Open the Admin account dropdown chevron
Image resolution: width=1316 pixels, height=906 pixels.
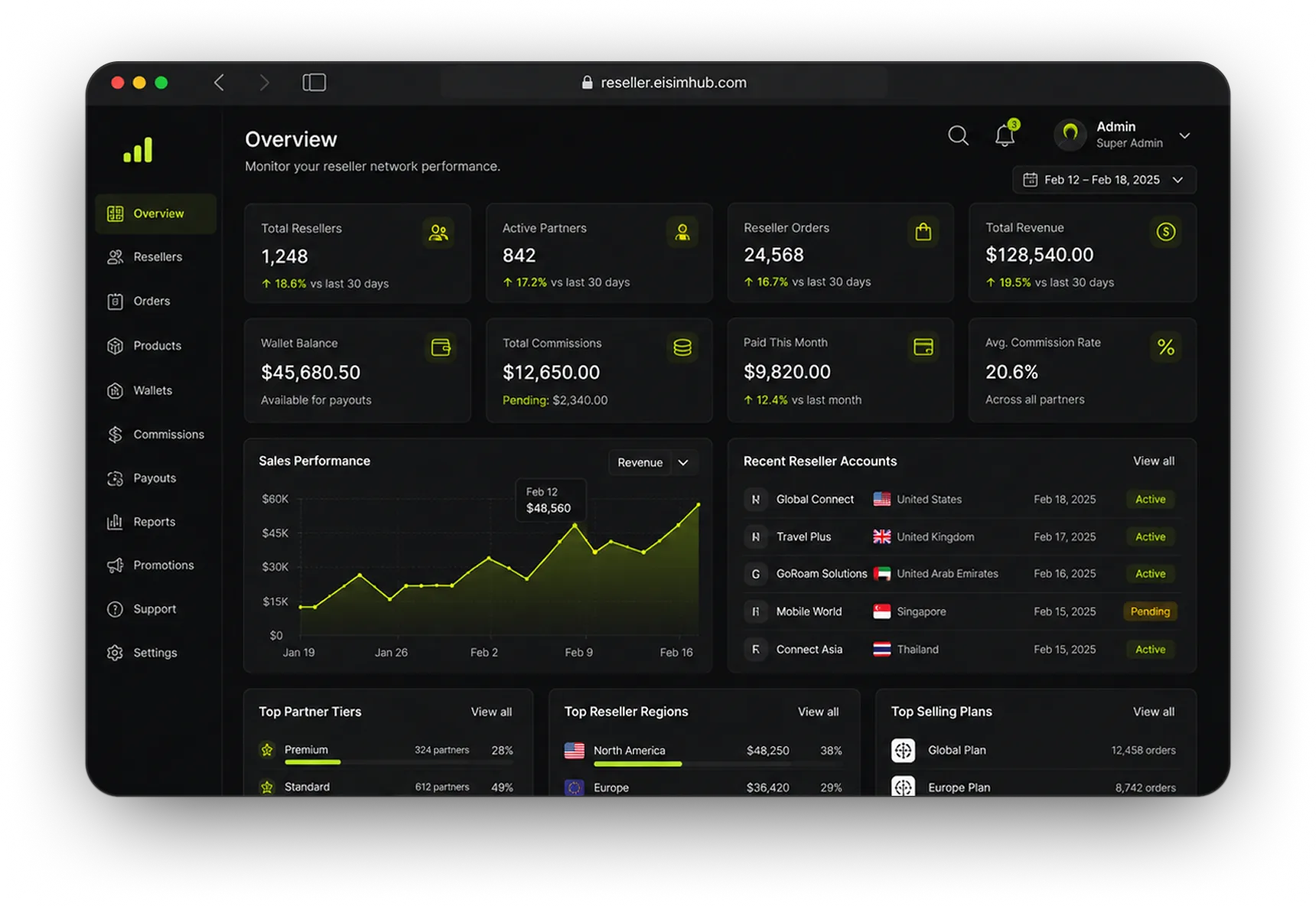[x=1184, y=135]
